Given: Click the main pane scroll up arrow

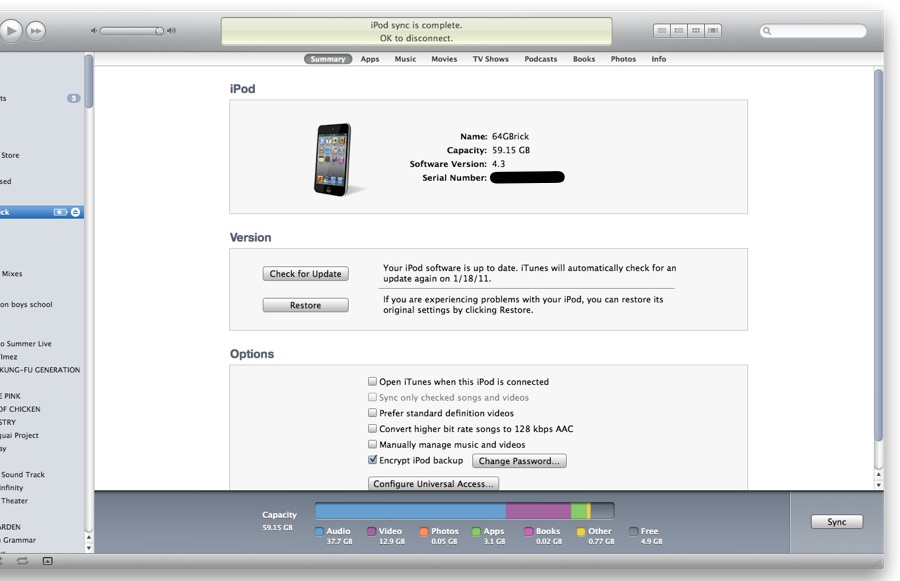Looking at the screenshot, I should click(879, 475).
